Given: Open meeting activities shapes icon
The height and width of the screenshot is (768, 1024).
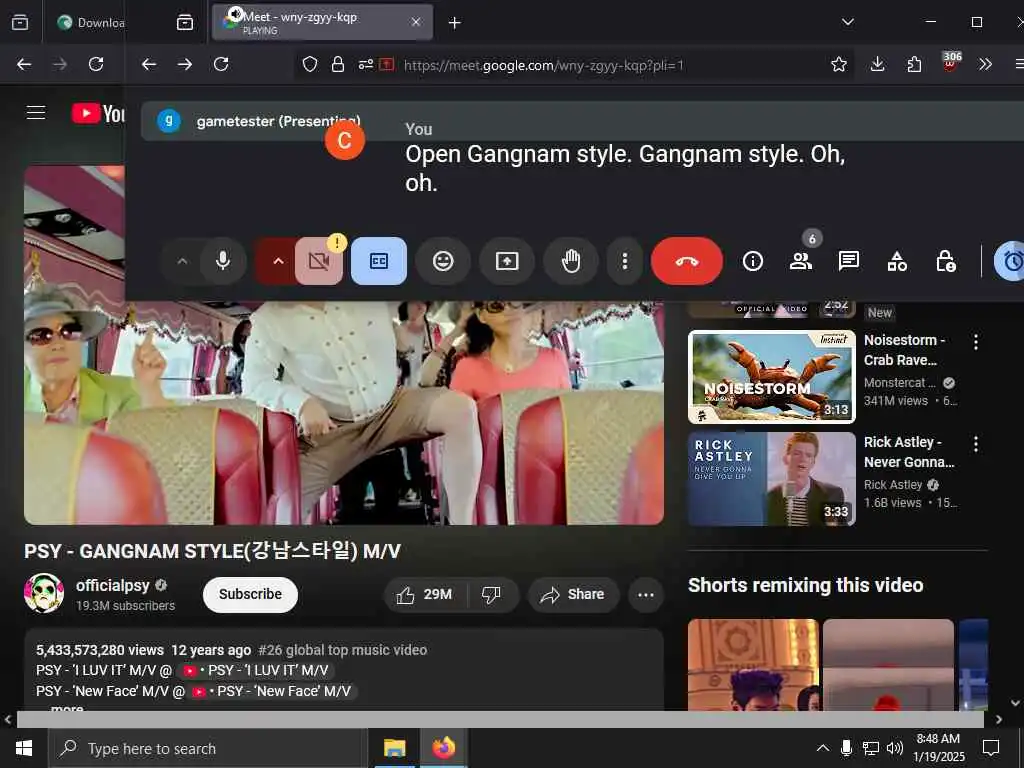Looking at the screenshot, I should [897, 261].
